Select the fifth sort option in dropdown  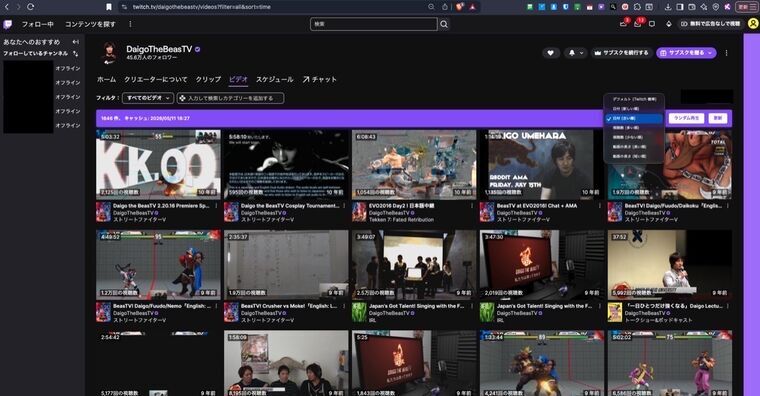click(634, 137)
